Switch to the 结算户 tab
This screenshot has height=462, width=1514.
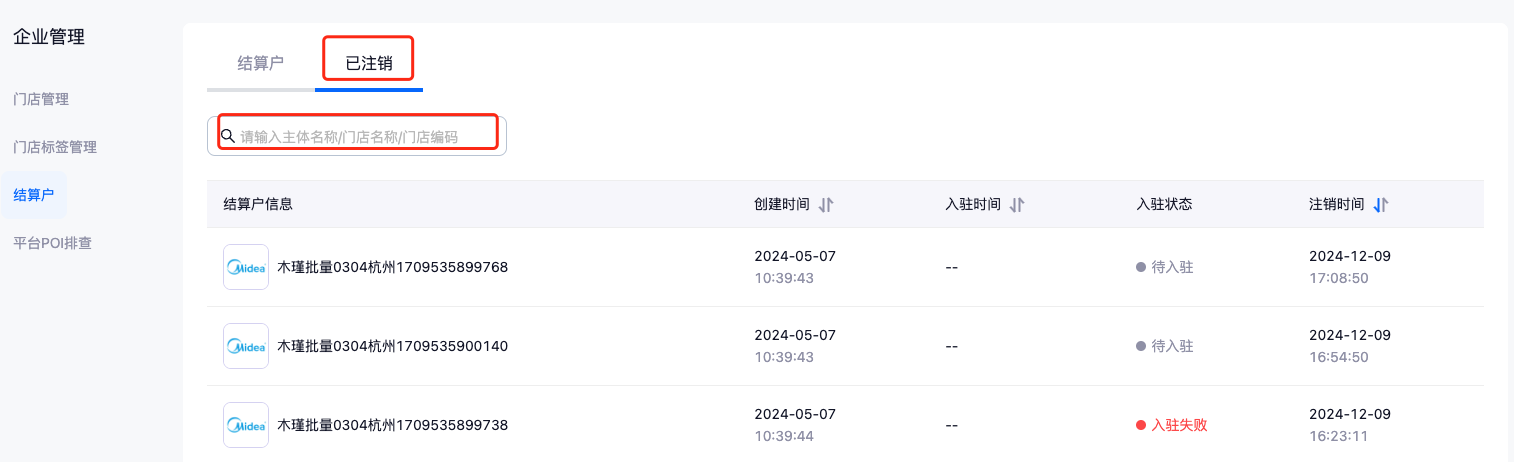coord(260,63)
